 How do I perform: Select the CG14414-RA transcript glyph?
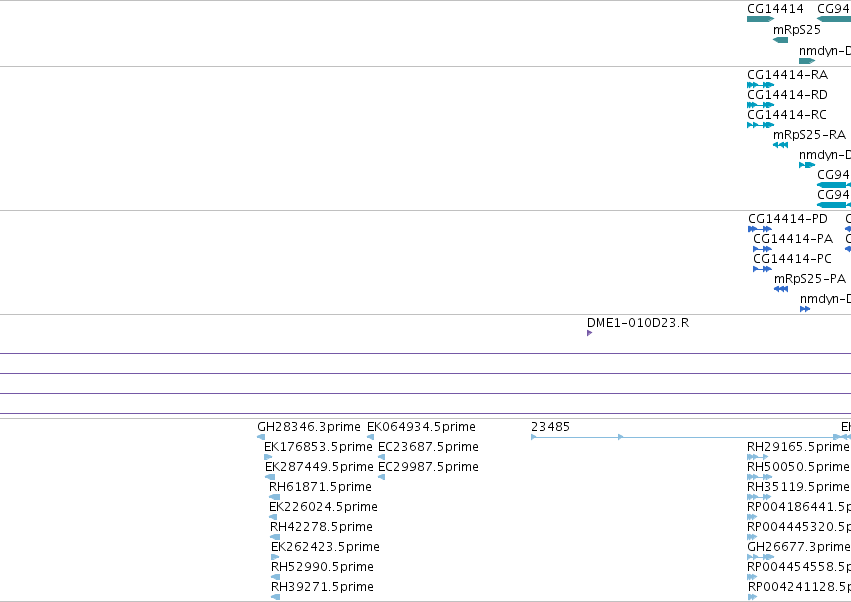760,85
